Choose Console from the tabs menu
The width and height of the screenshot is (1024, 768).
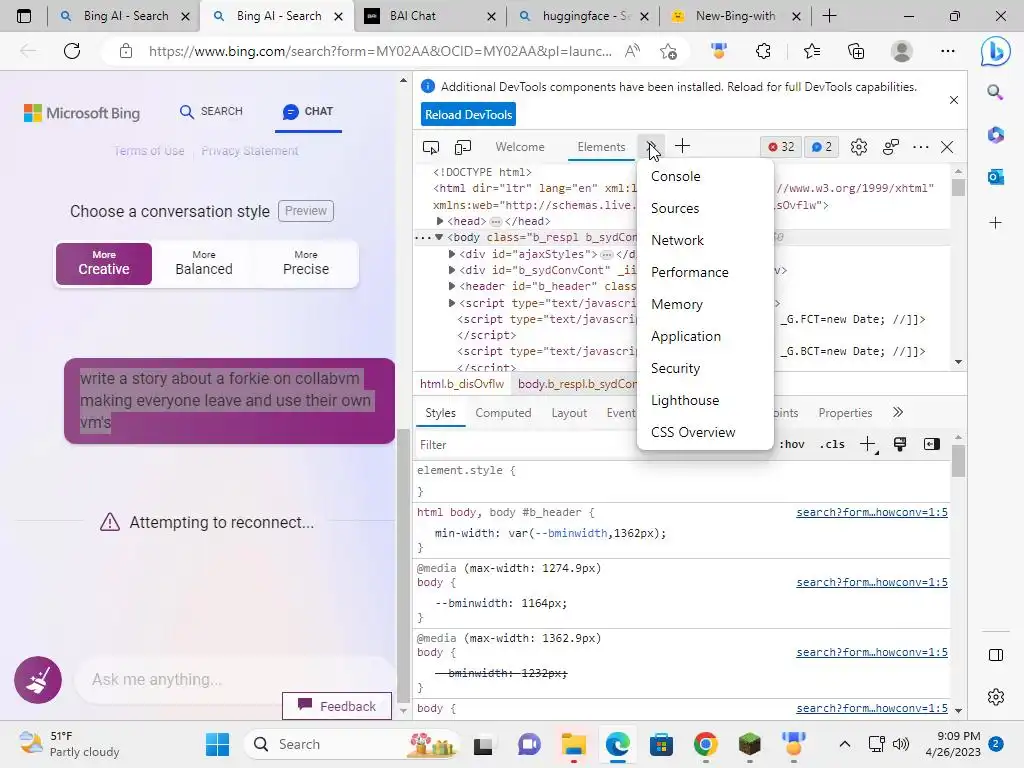(705, 176)
